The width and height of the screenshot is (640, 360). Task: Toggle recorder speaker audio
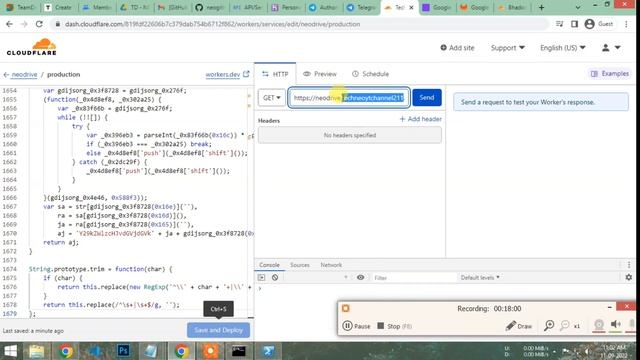[616, 325]
